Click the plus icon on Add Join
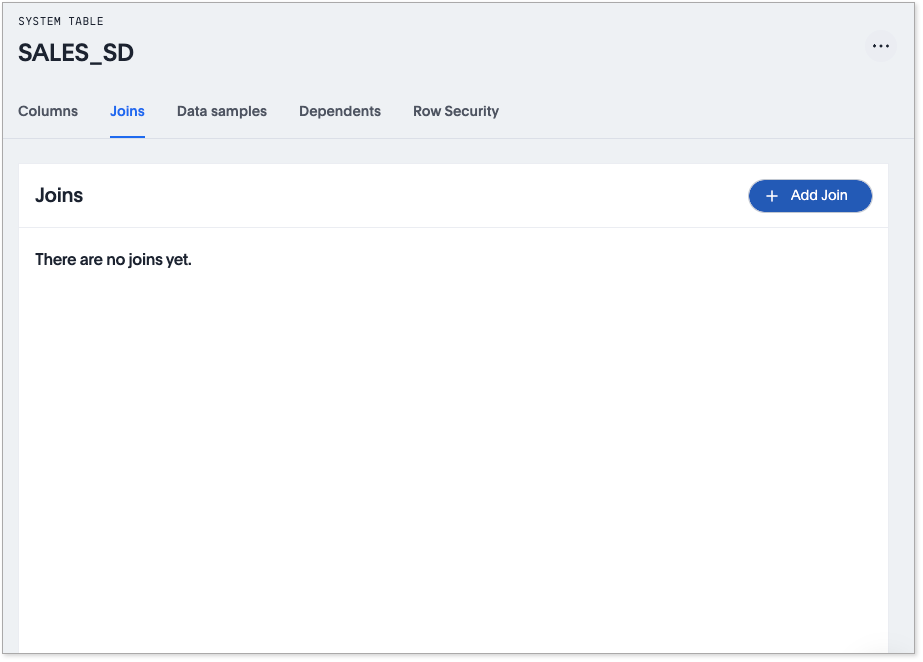The image size is (923, 662). (772, 196)
